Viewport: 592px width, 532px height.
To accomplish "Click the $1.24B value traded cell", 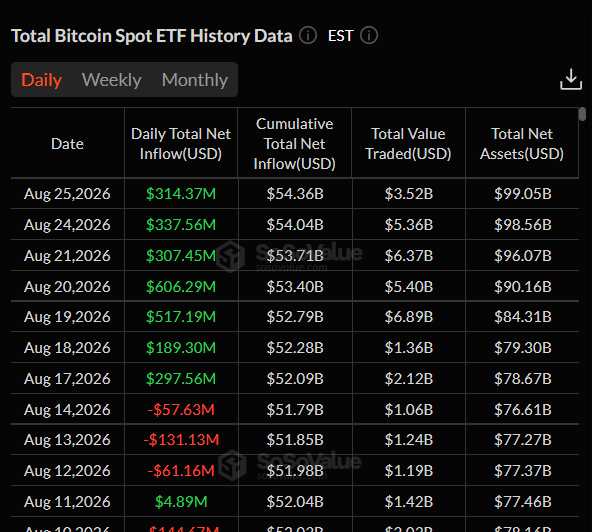I will click(x=409, y=439).
